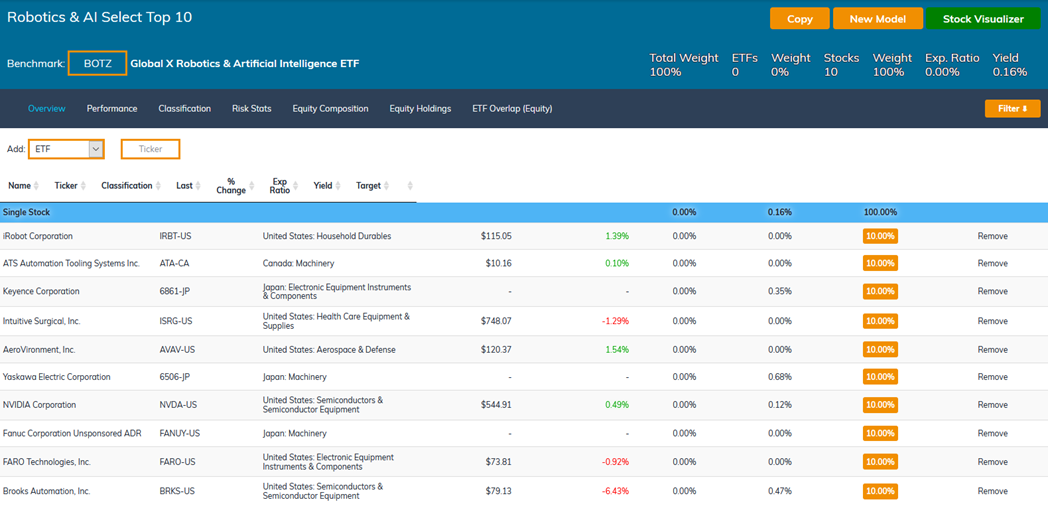The image size is (1048, 526).
Task: Remove NVIDIA Corporation holding
Action: click(993, 405)
